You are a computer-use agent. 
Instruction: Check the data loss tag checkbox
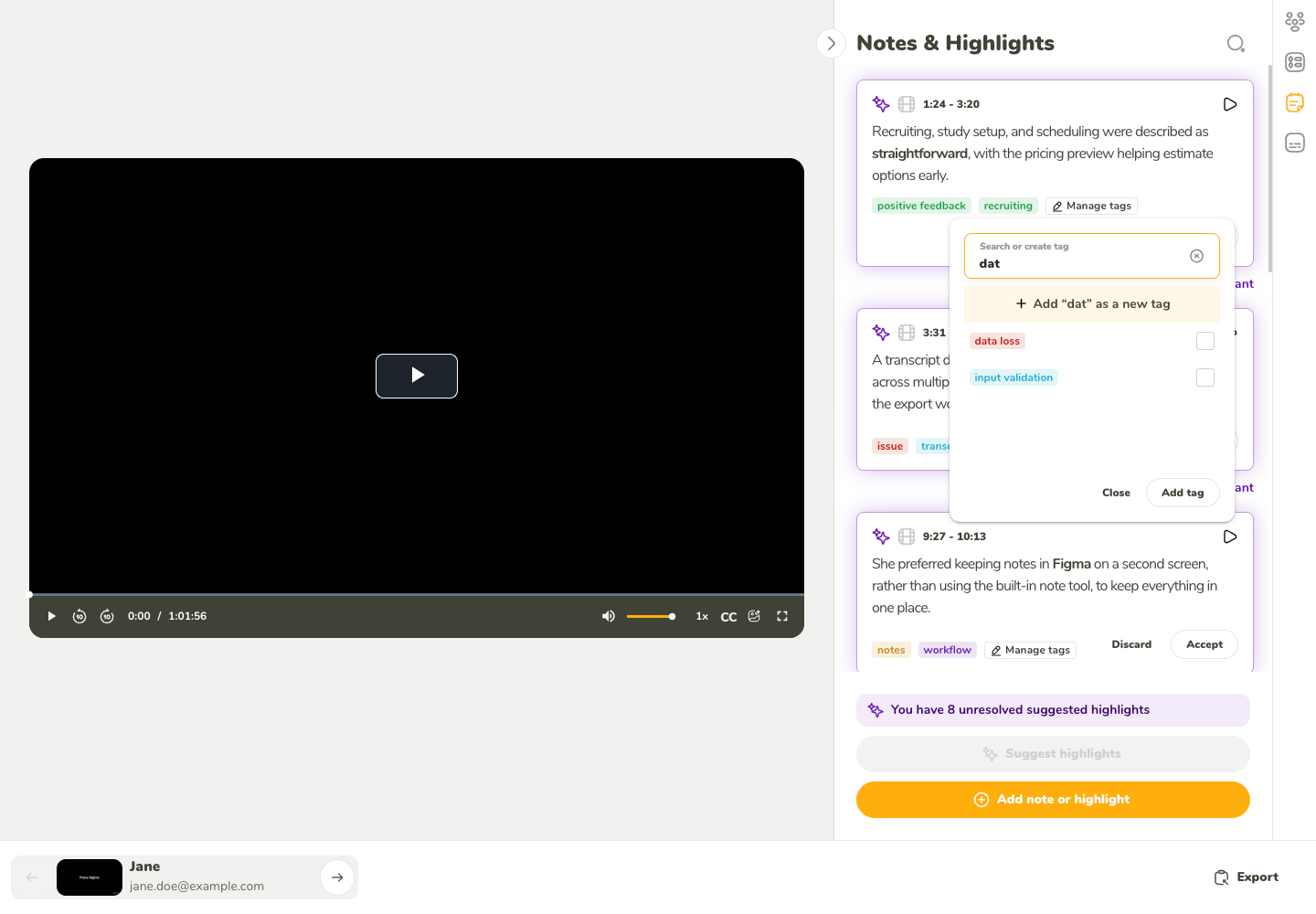coord(1205,341)
